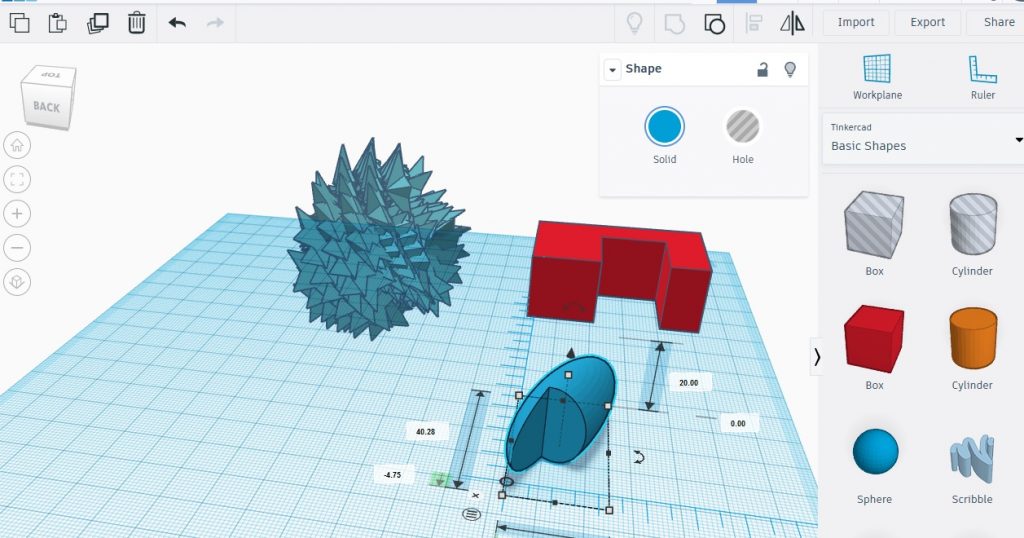Click the curved rotation handle beside paraboloid
1024x538 pixels.
pyautogui.click(x=639, y=457)
